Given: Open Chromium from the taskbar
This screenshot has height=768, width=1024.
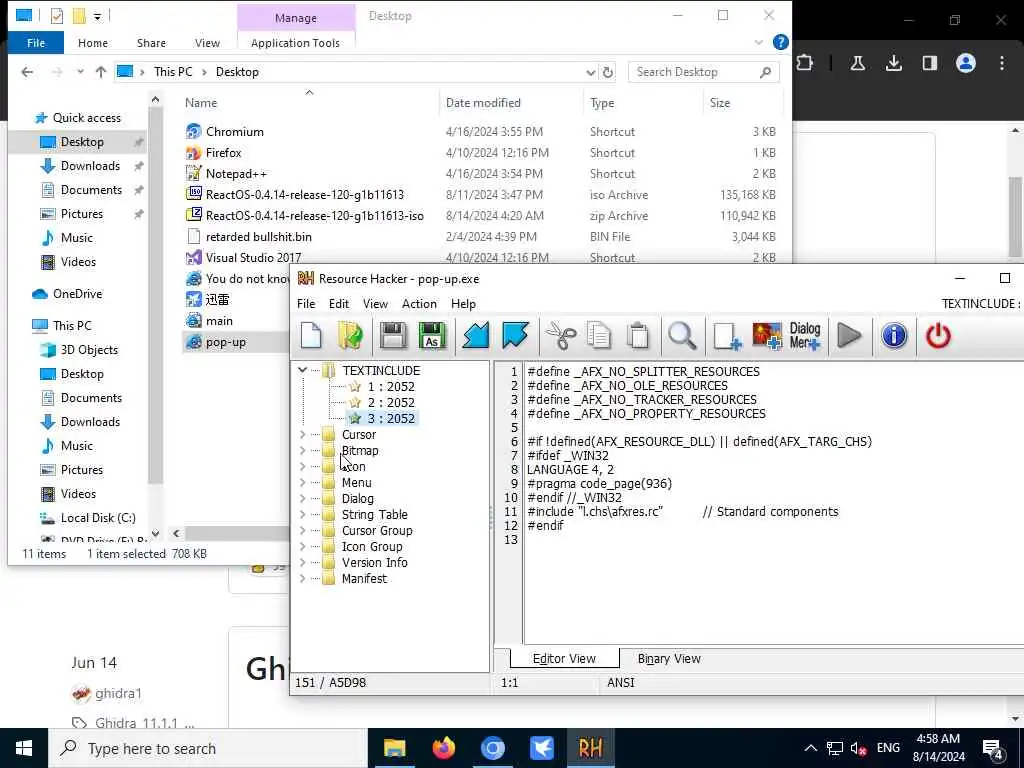Looking at the screenshot, I should pyautogui.click(x=493, y=748).
